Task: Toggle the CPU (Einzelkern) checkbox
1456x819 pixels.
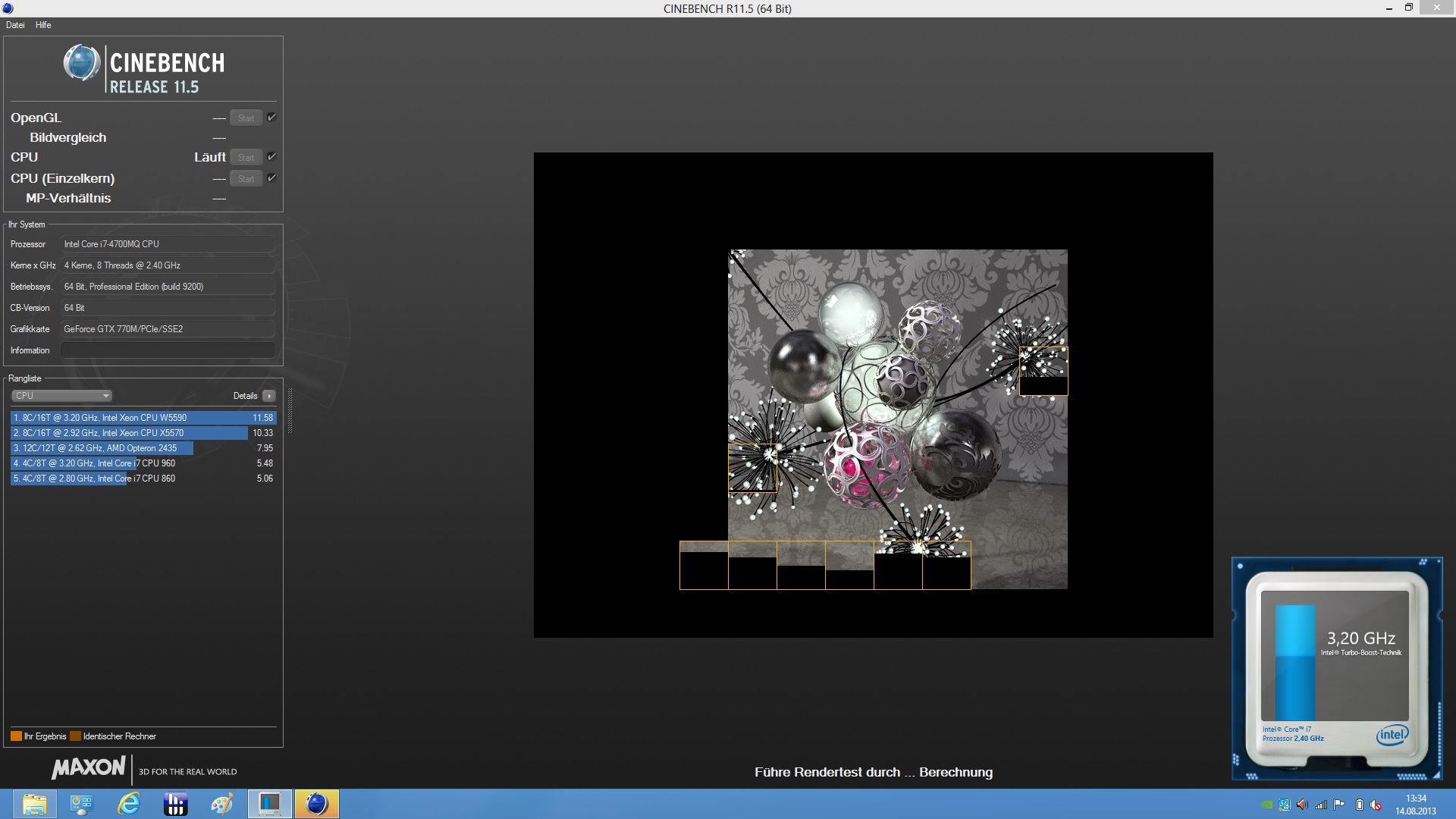Action: click(x=271, y=178)
